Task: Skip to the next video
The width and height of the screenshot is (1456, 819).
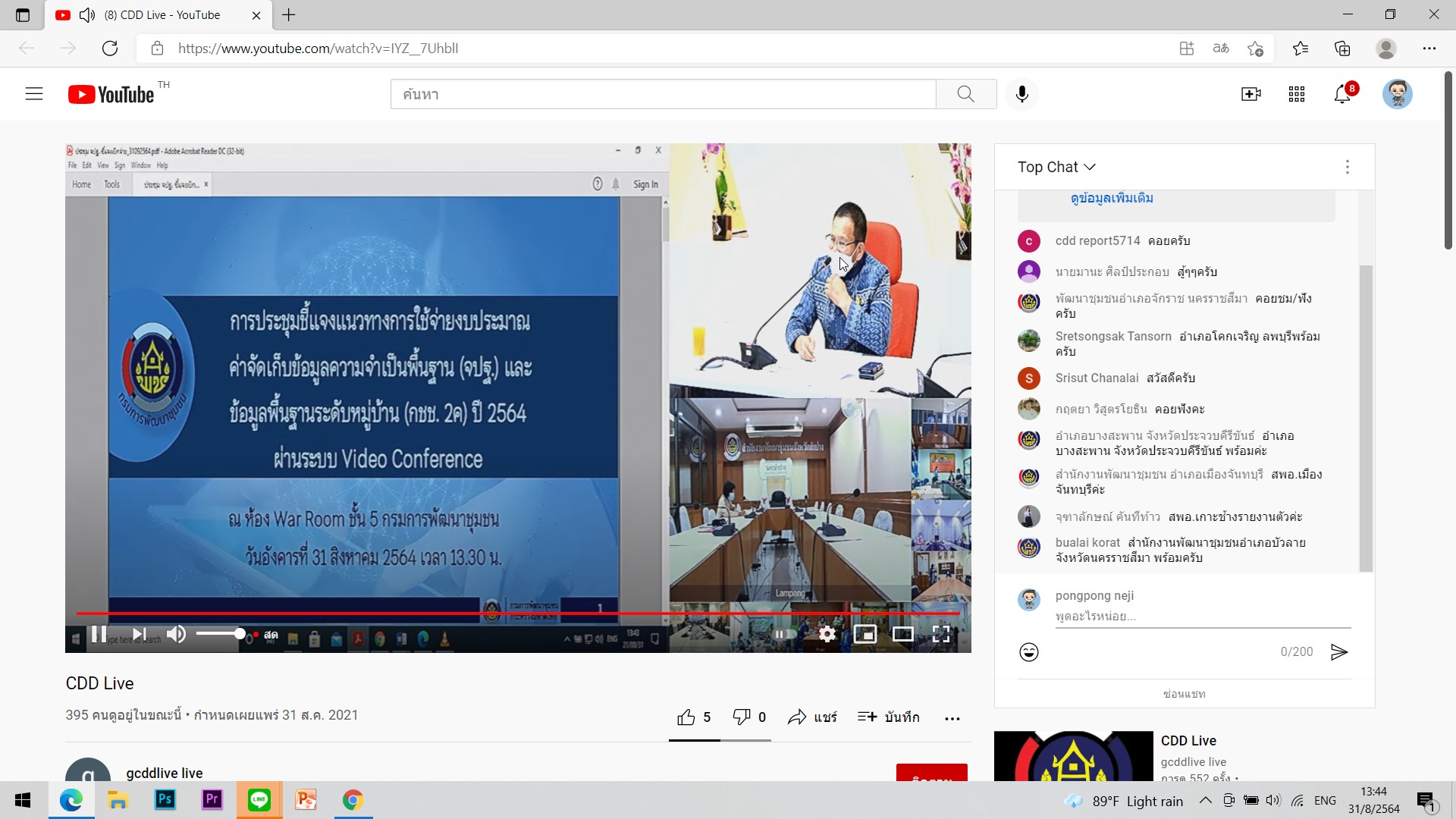Action: tap(139, 634)
